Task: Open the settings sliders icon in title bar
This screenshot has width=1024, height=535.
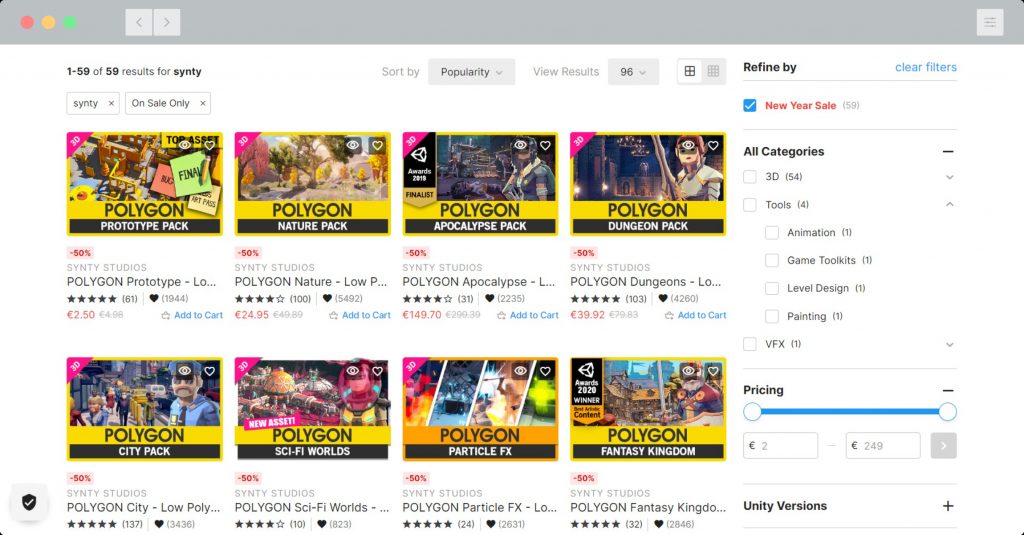Action: (989, 22)
